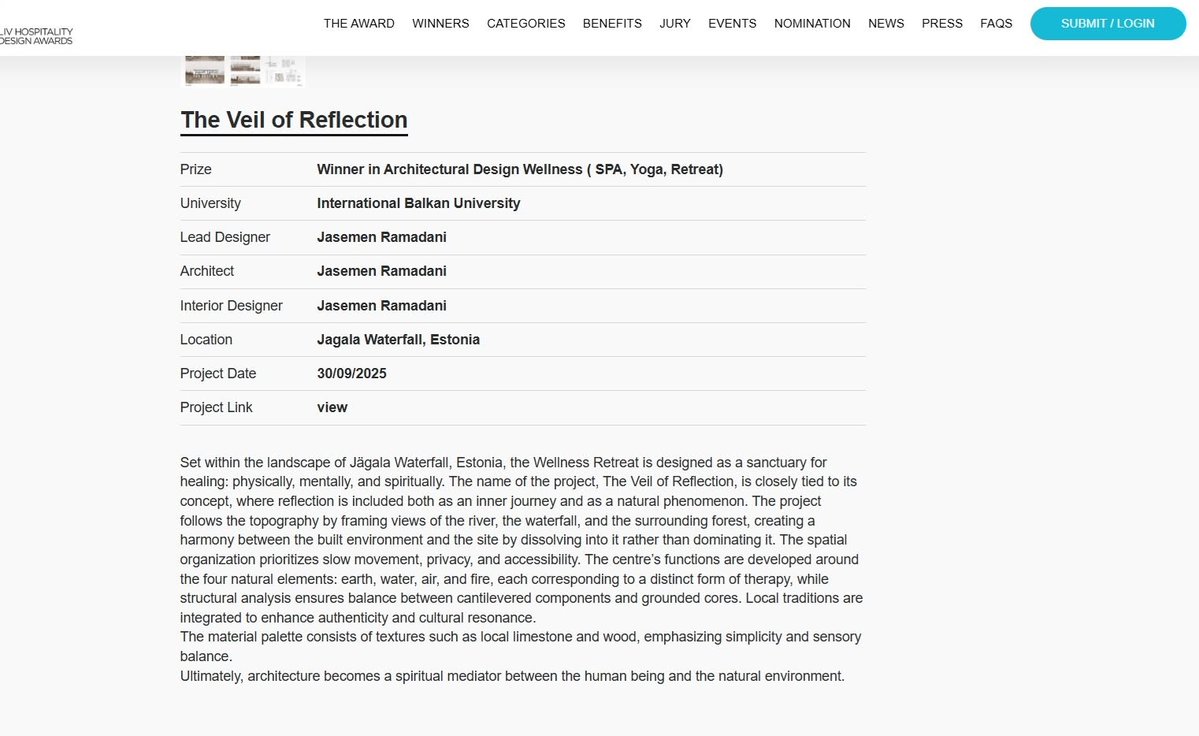Click the sentence about the material palette
Viewport: 1199px width, 736px height.
(x=521, y=647)
